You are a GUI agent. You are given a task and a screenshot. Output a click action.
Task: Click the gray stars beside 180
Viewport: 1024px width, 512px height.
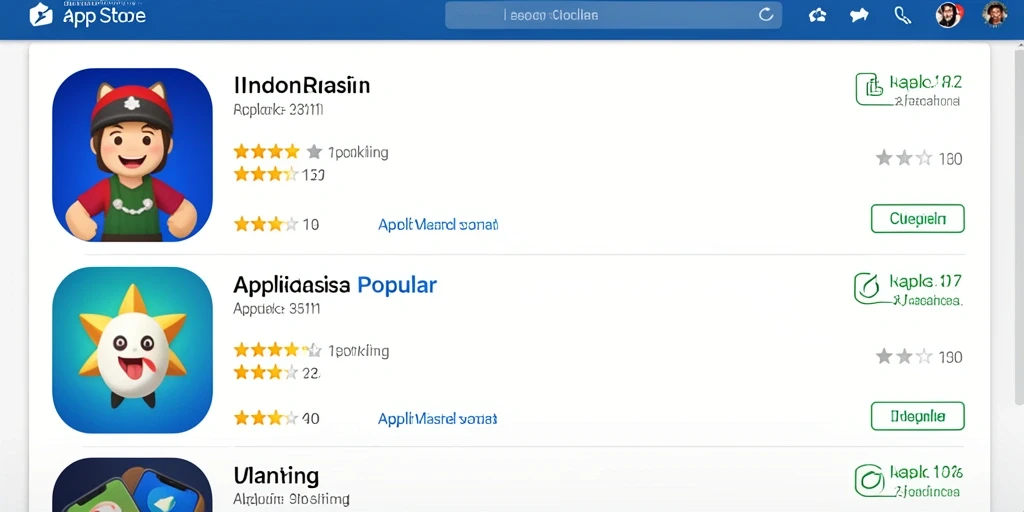(904, 157)
